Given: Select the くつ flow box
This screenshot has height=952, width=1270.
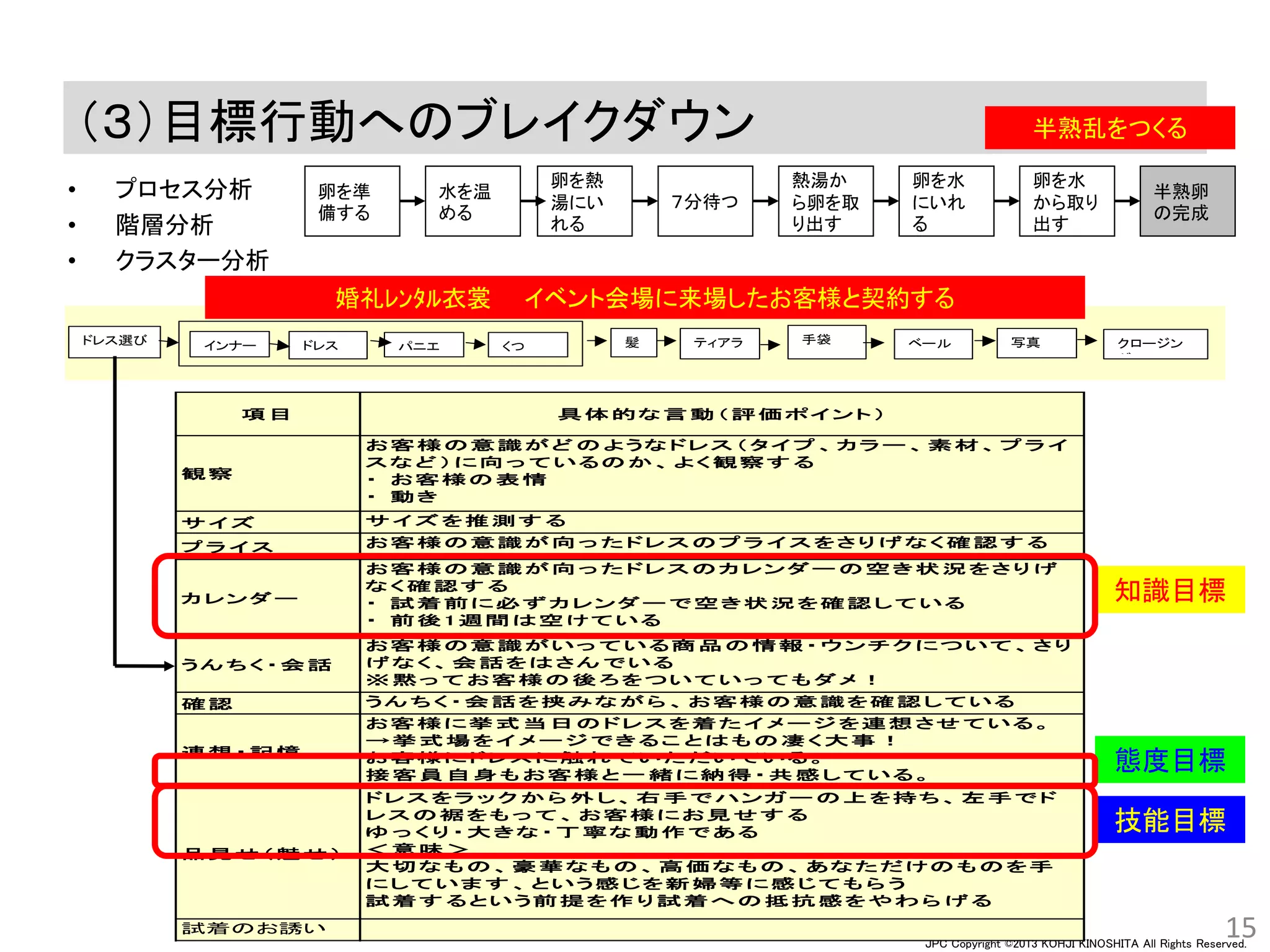Looking at the screenshot, I should 528,345.
